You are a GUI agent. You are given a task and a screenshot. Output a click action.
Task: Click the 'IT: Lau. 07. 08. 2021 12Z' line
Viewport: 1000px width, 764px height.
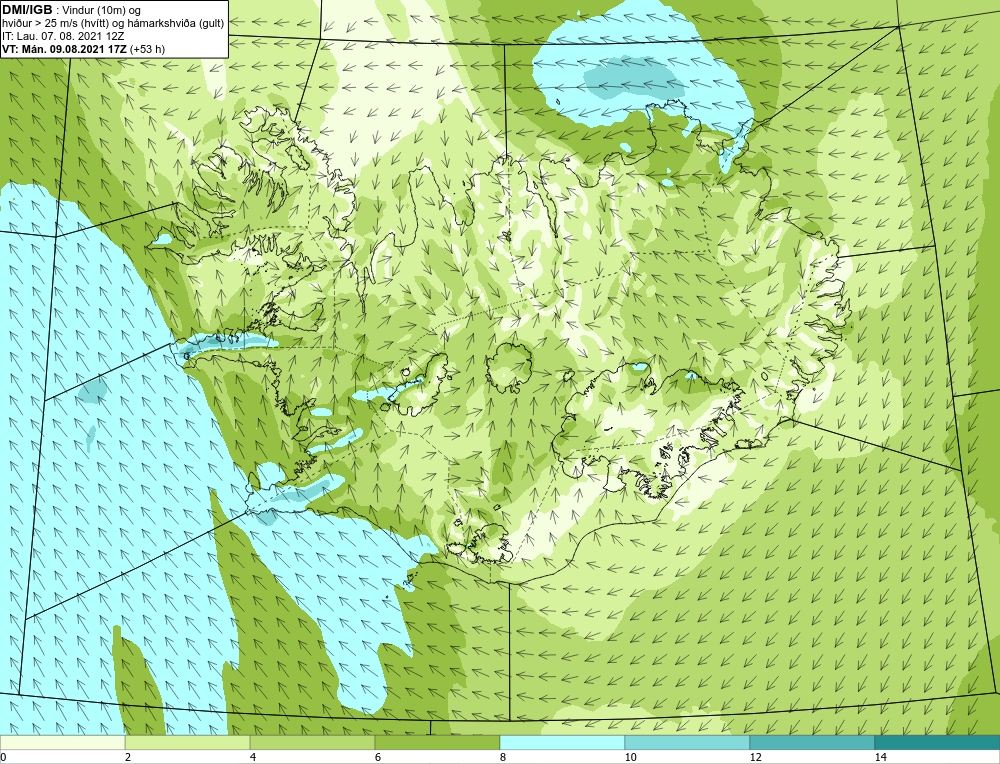64,36
